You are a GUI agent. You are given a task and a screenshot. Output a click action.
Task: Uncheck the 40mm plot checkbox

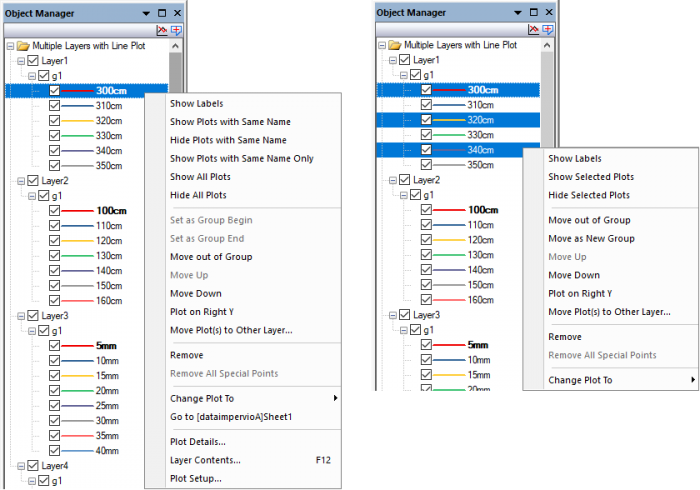[54, 450]
